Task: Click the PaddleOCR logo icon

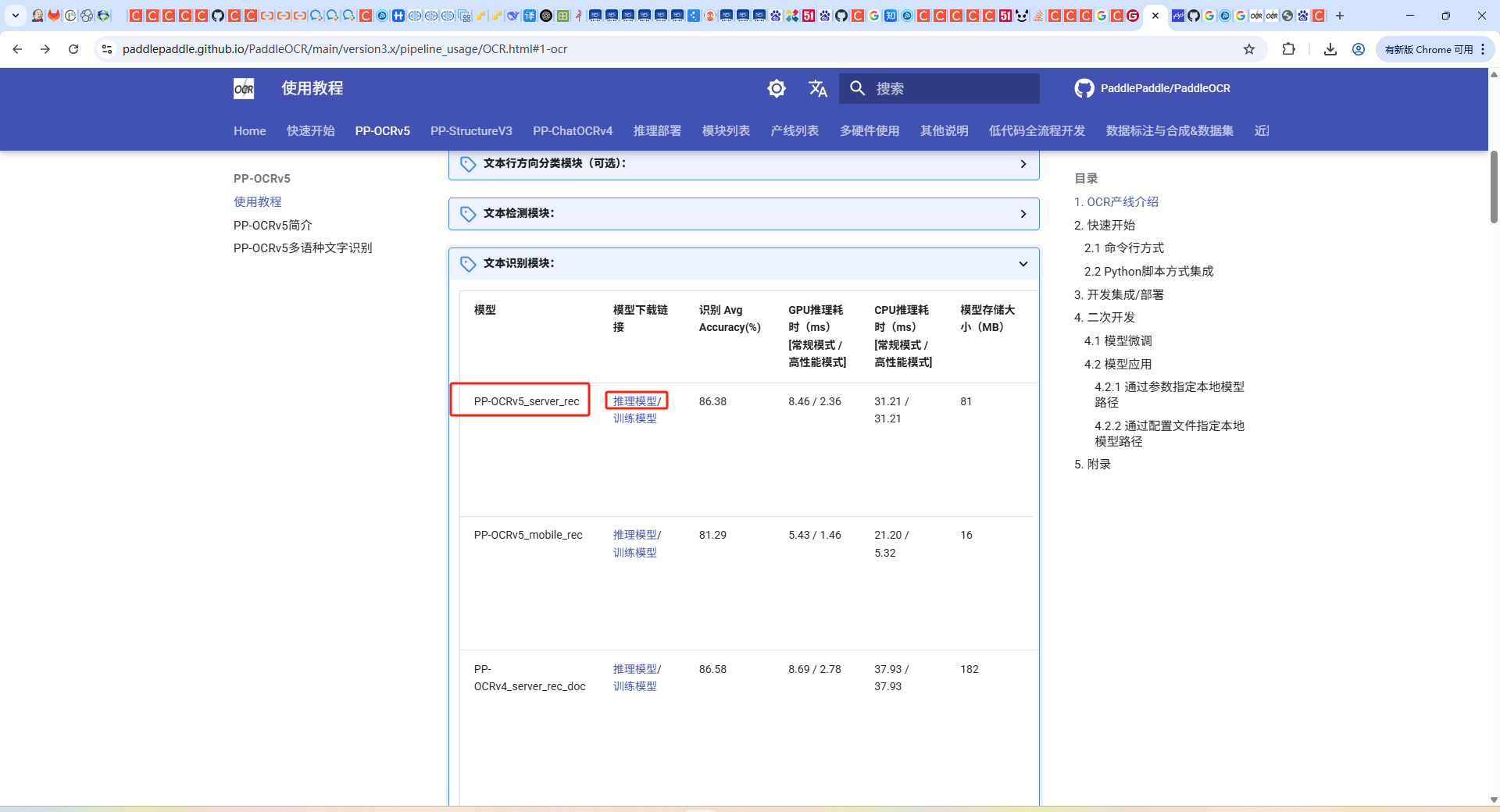Action: pyautogui.click(x=244, y=88)
